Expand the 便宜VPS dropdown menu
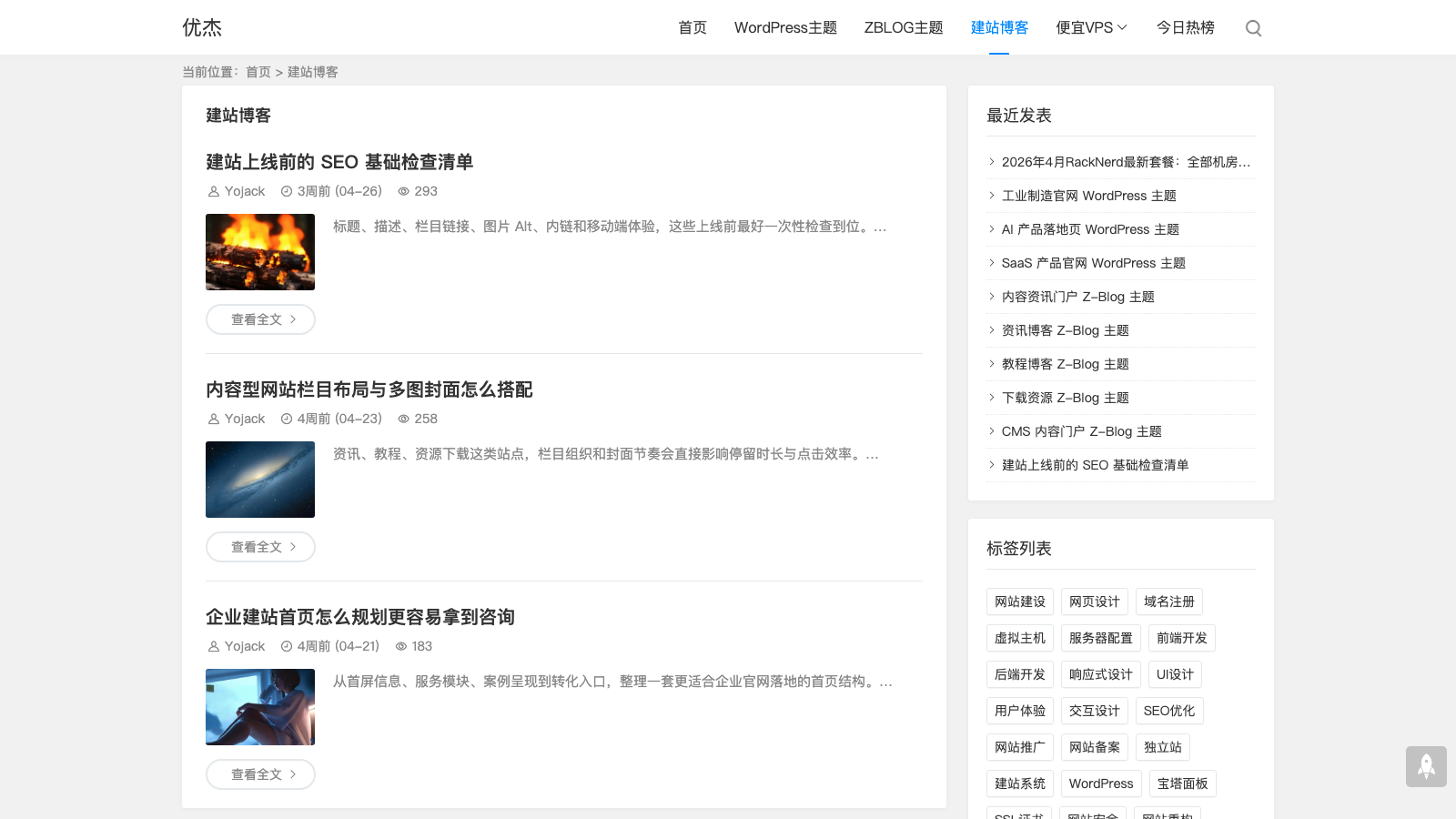 tap(1091, 27)
